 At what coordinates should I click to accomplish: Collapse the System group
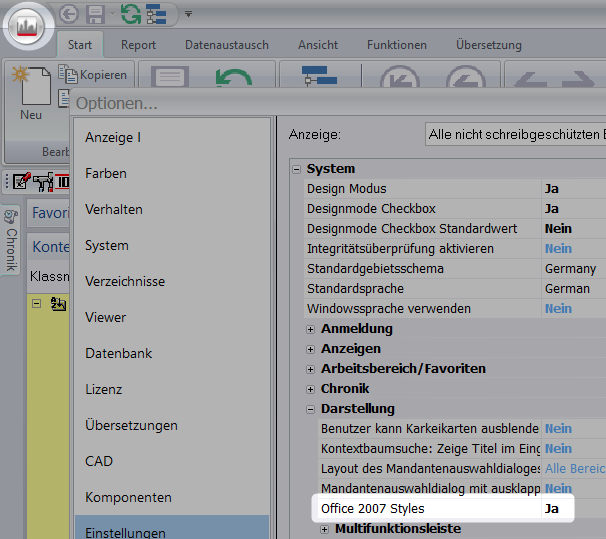pyautogui.click(x=296, y=169)
